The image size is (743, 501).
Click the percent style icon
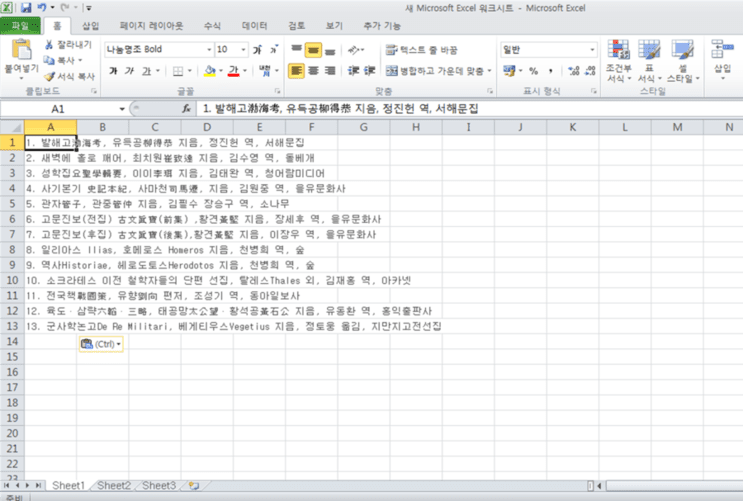pos(534,71)
